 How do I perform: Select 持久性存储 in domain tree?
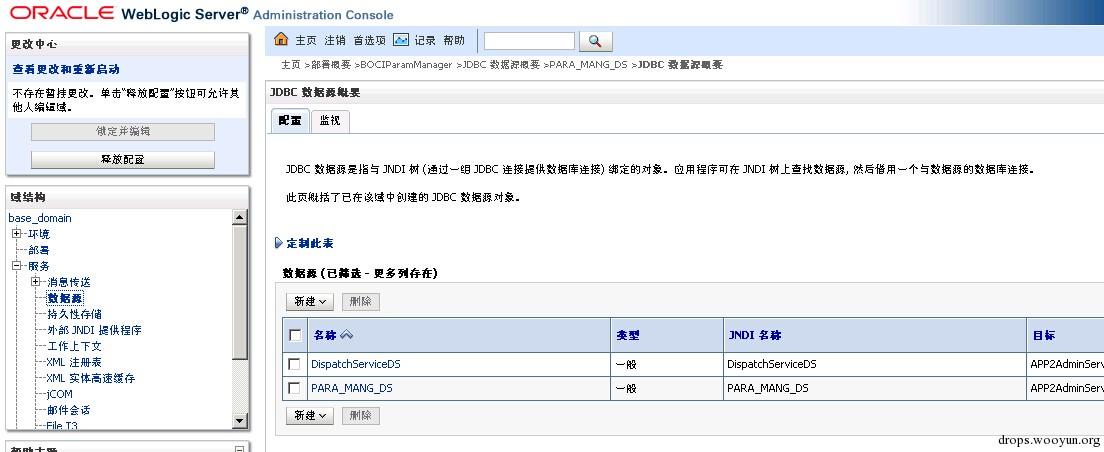pyautogui.click(x=75, y=314)
